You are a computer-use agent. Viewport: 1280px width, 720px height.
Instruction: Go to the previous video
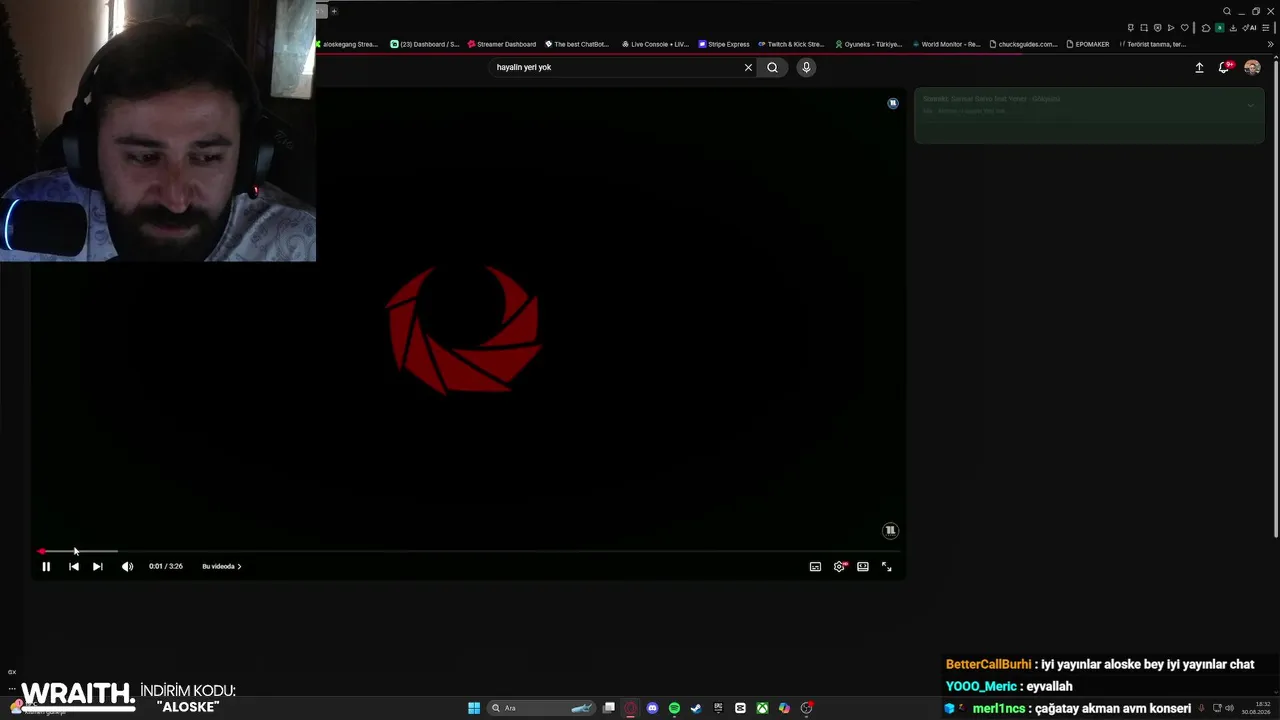click(x=73, y=566)
